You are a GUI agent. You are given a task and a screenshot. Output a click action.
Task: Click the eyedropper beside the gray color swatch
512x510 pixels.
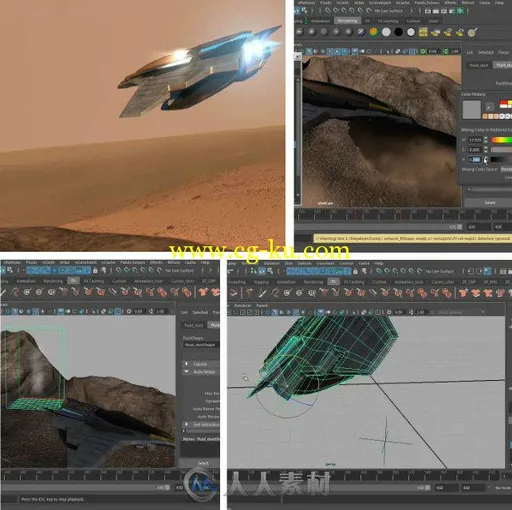(489, 107)
